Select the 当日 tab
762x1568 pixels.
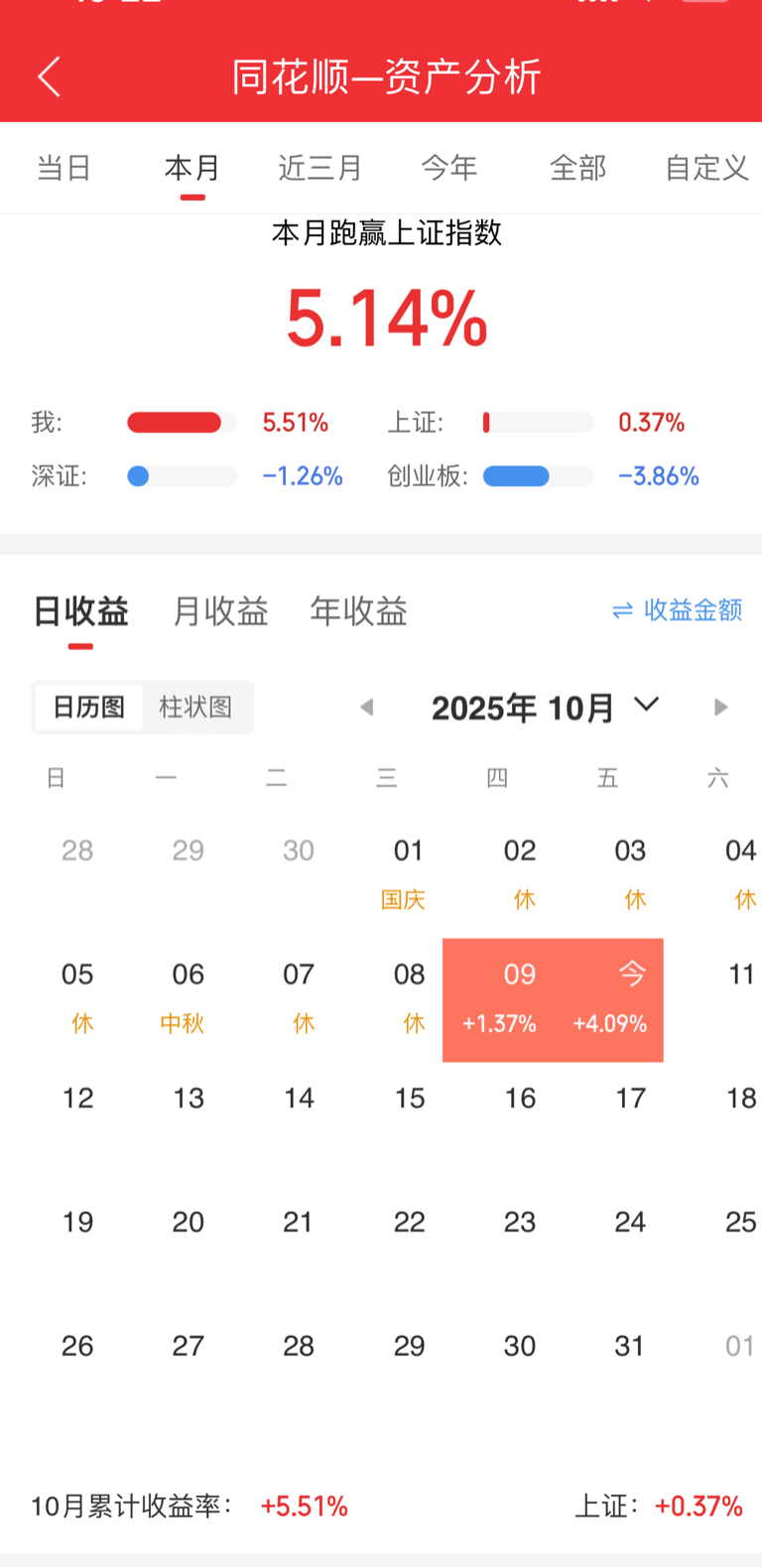[x=63, y=168]
